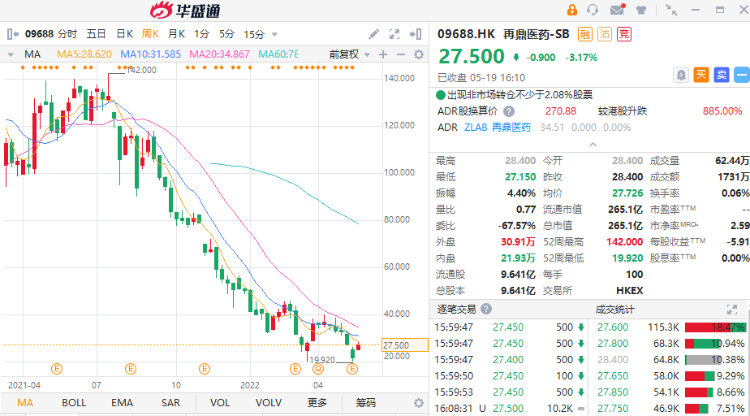Click the Q quarterly report marker

(x=318, y=369)
